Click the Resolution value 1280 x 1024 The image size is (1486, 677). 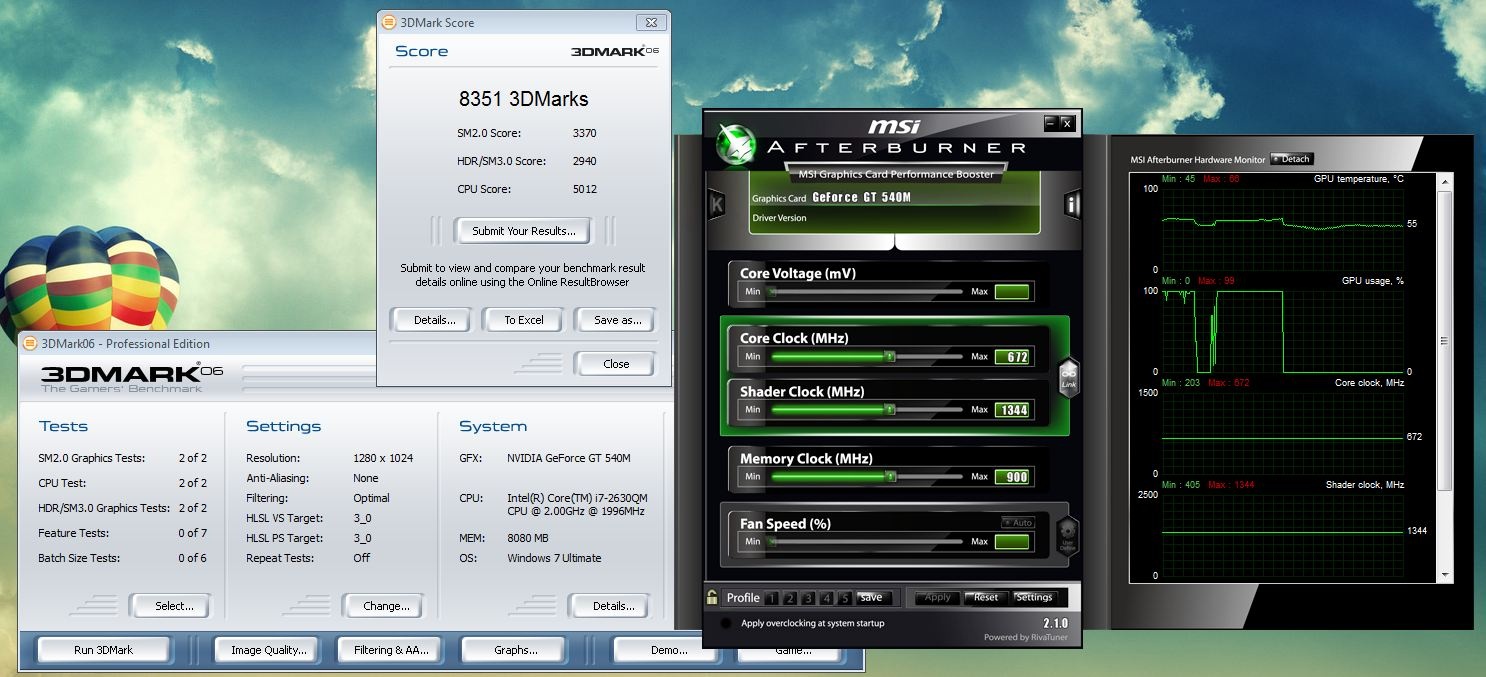click(383, 458)
